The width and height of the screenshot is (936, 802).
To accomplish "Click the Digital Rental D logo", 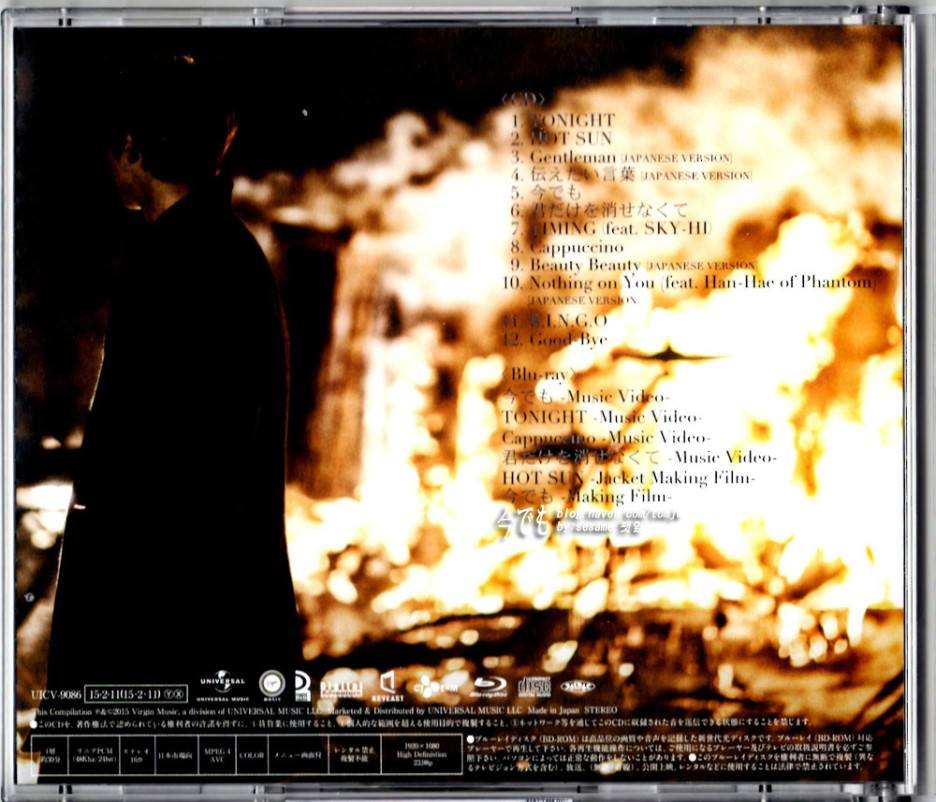I will [x=303, y=687].
